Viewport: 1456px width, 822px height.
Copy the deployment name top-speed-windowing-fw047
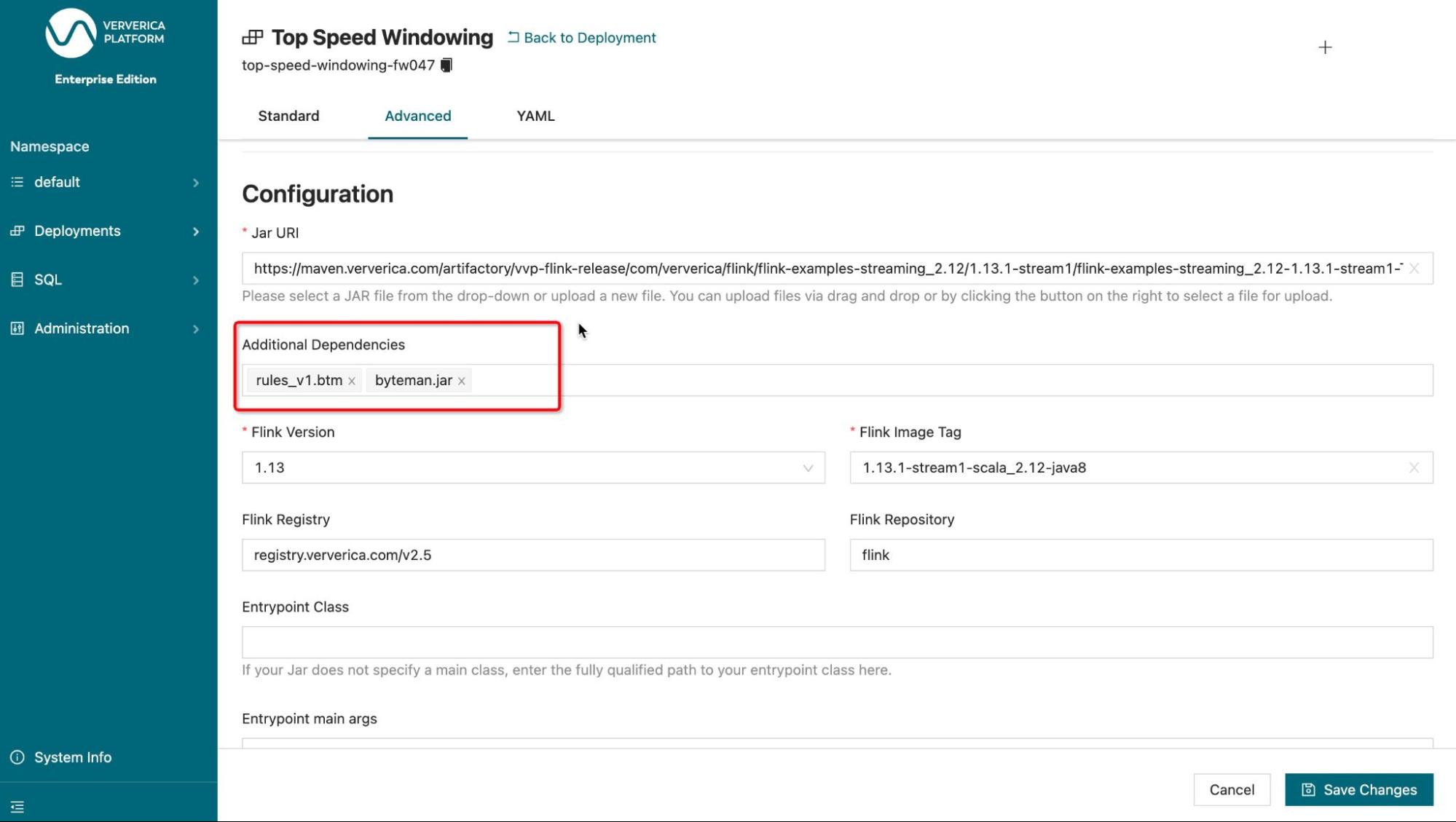446,65
